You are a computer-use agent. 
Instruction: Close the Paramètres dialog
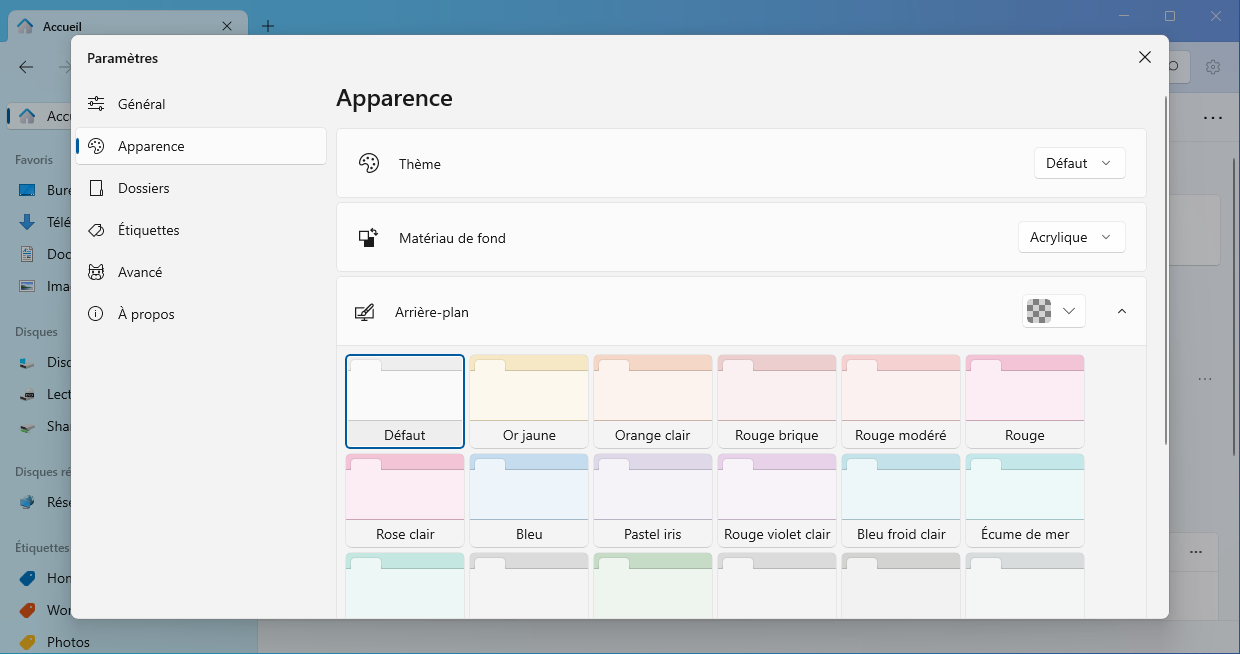coord(1145,57)
